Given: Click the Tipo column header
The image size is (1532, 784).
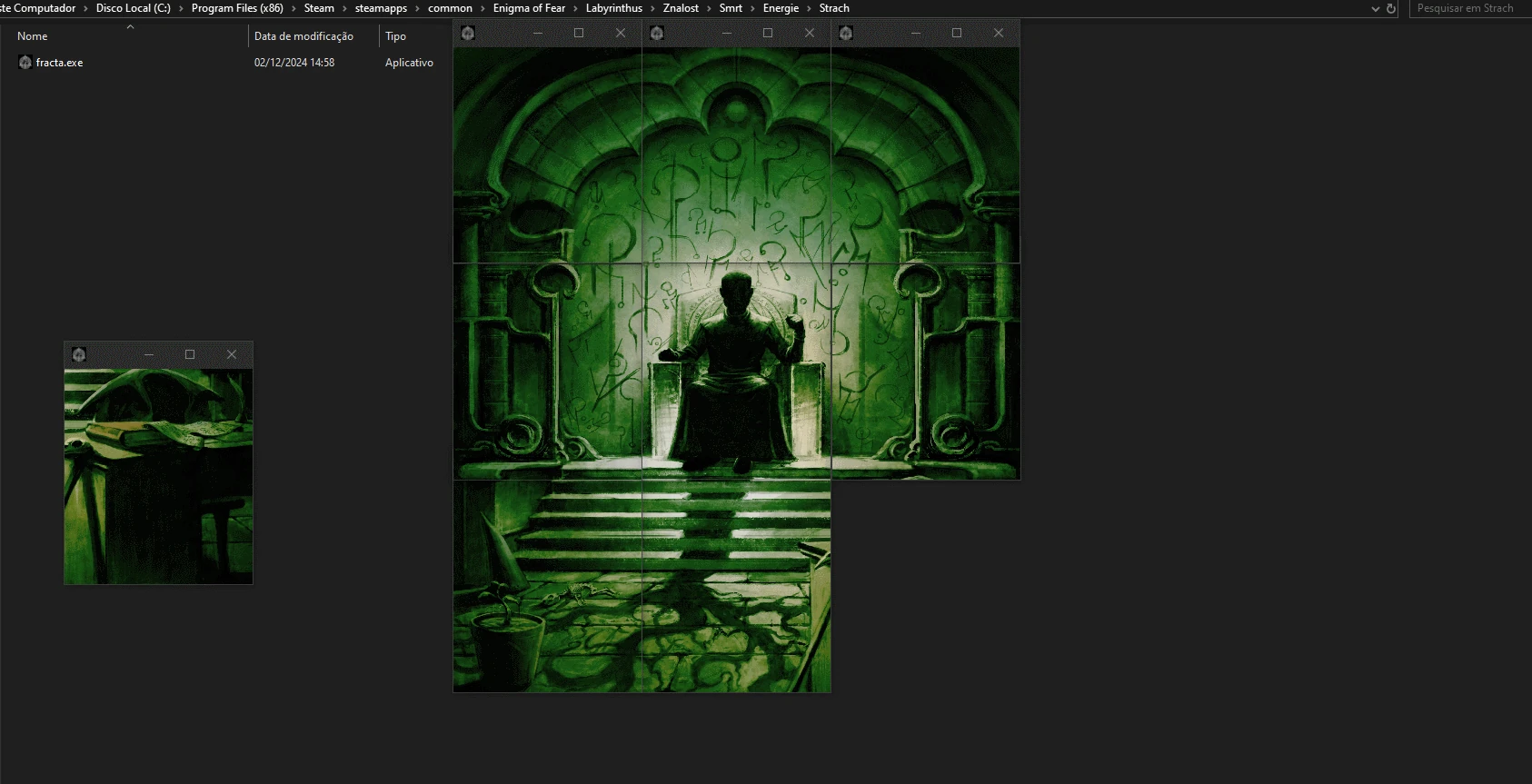Looking at the screenshot, I should coord(395,36).
